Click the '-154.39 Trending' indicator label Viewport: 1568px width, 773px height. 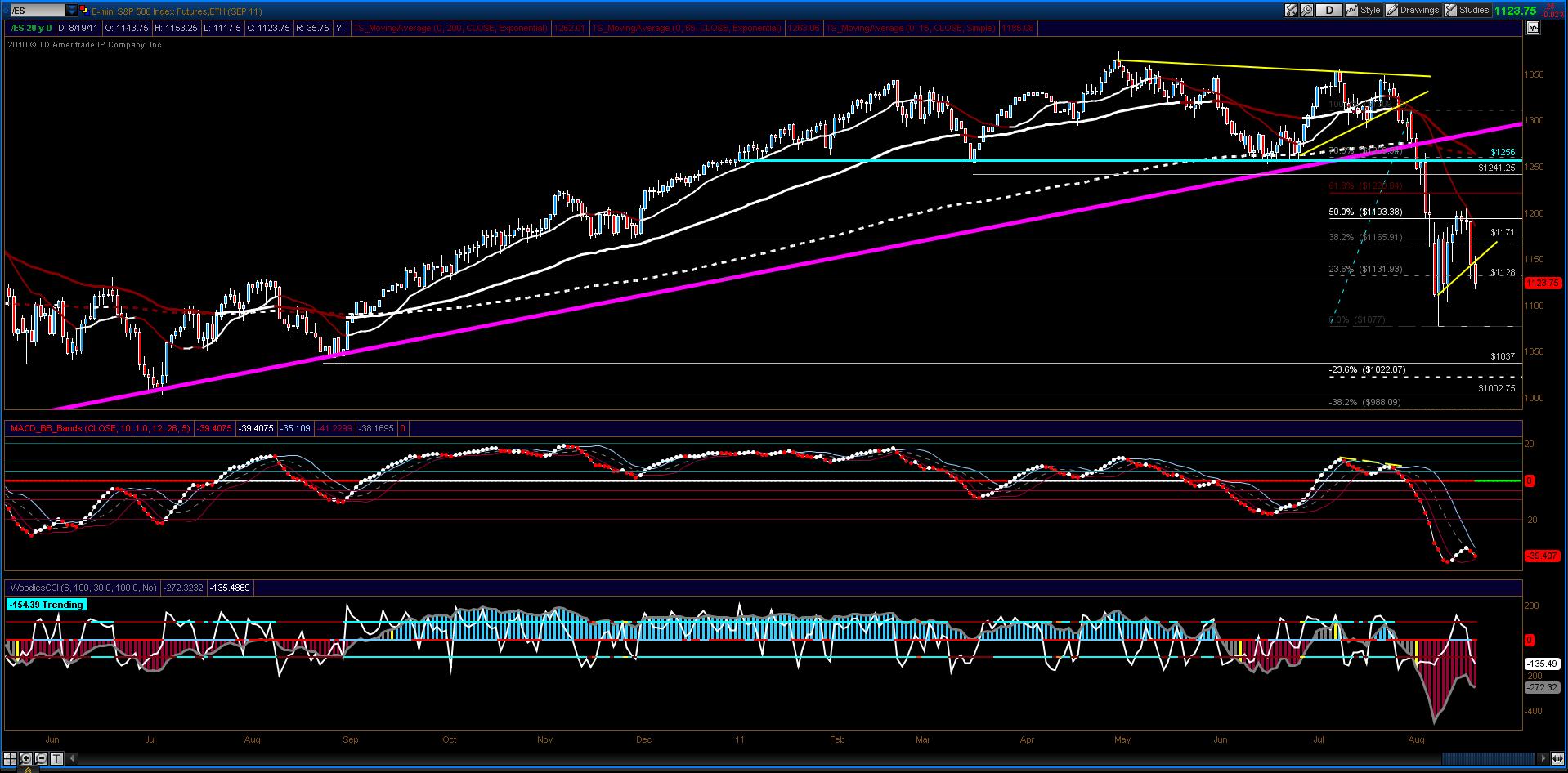46,605
